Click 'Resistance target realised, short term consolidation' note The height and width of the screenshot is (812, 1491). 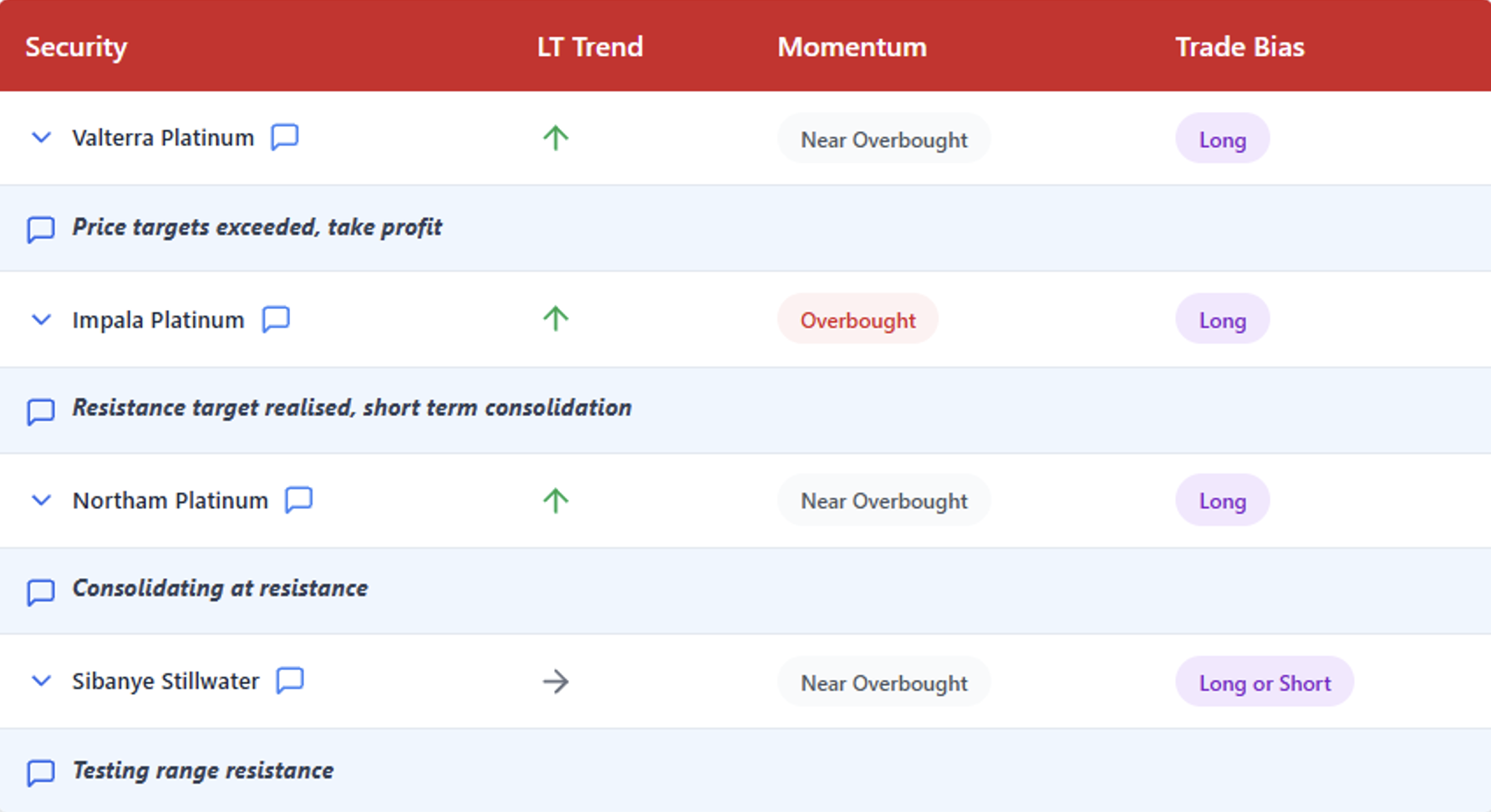pyautogui.click(x=352, y=408)
